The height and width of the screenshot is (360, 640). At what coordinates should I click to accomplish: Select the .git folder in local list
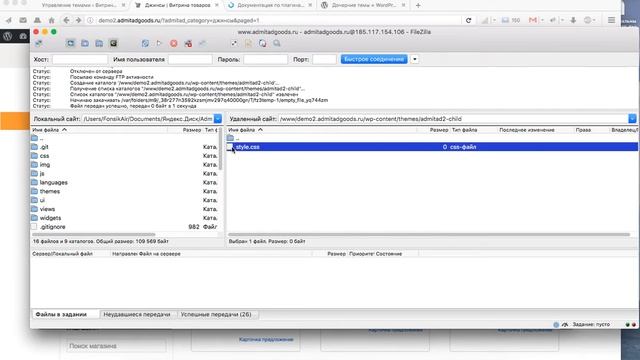(124, 147)
